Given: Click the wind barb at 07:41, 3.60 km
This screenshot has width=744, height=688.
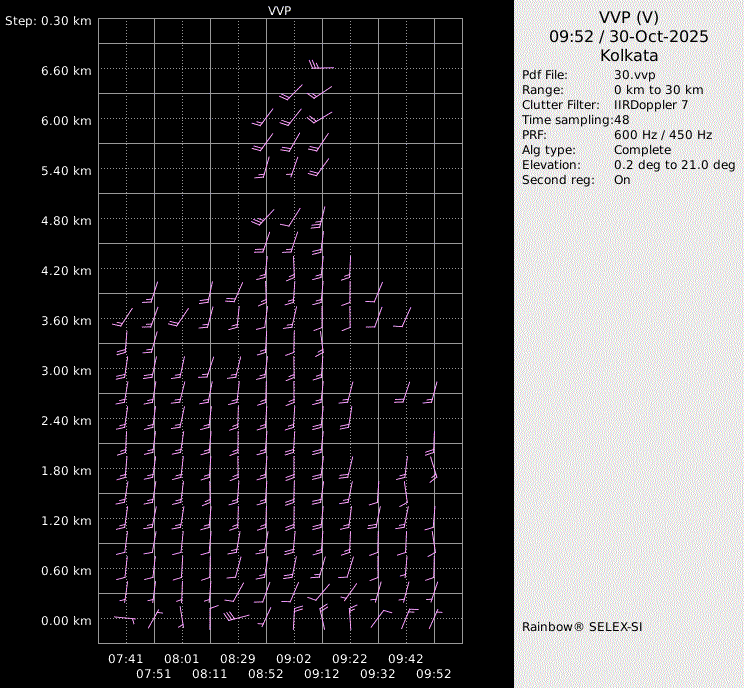Looking at the screenshot, I should point(122,318).
